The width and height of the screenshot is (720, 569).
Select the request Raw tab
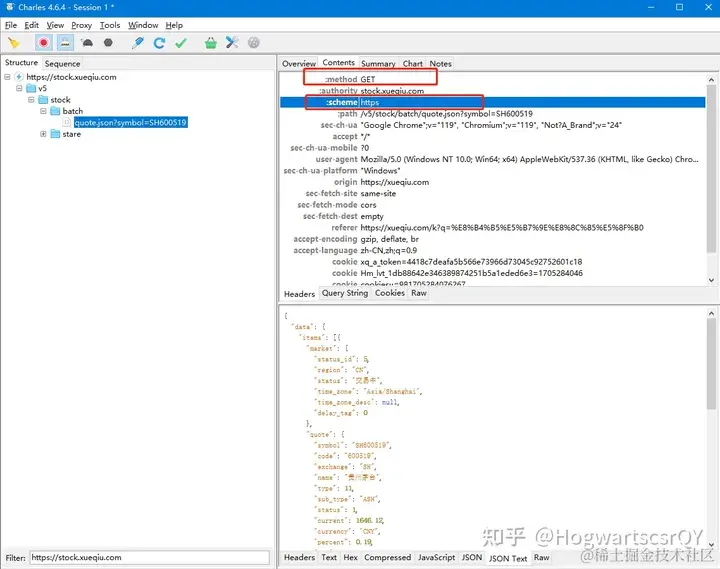[419, 293]
